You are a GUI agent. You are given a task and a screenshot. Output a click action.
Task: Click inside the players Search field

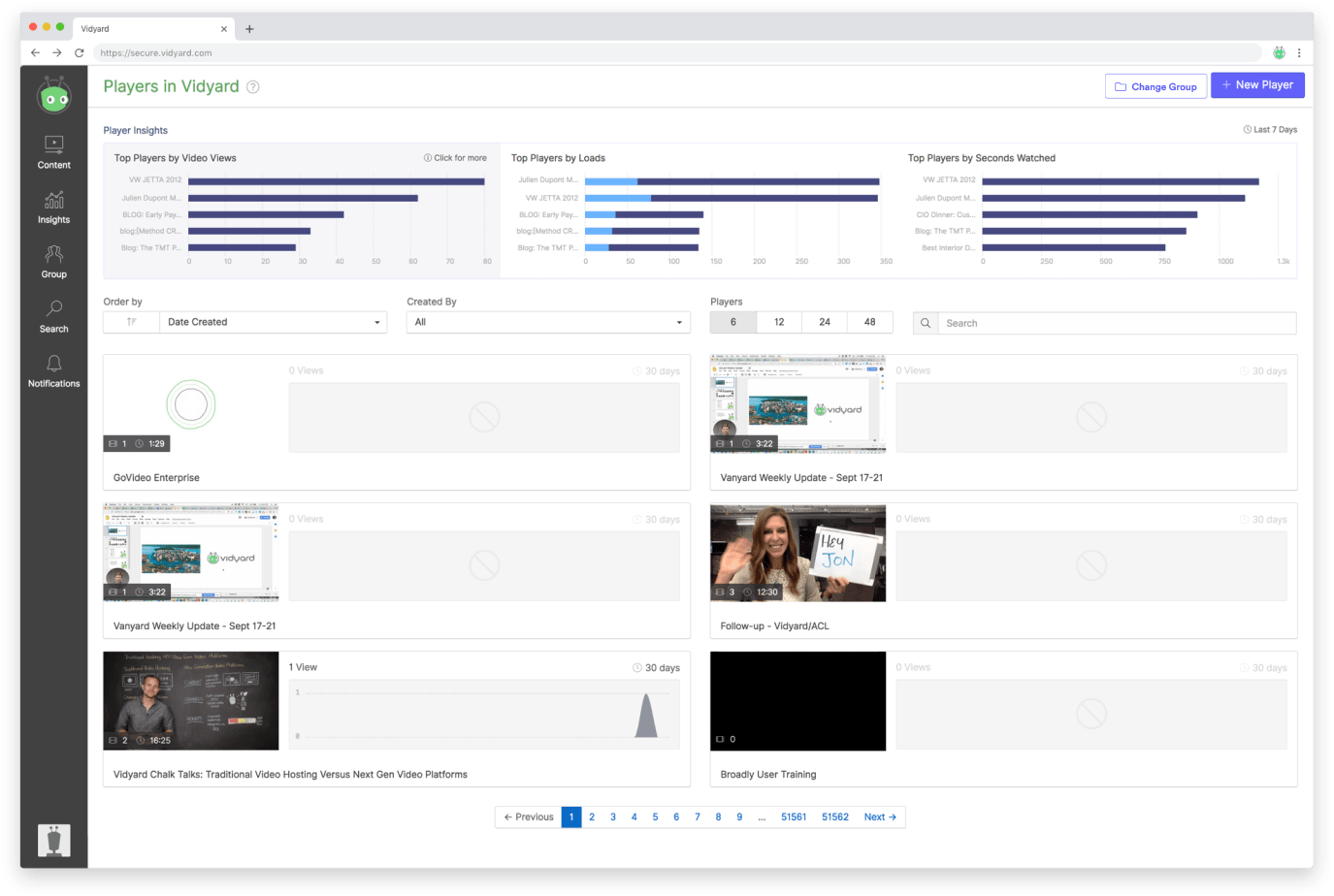pyautogui.click(x=1117, y=323)
